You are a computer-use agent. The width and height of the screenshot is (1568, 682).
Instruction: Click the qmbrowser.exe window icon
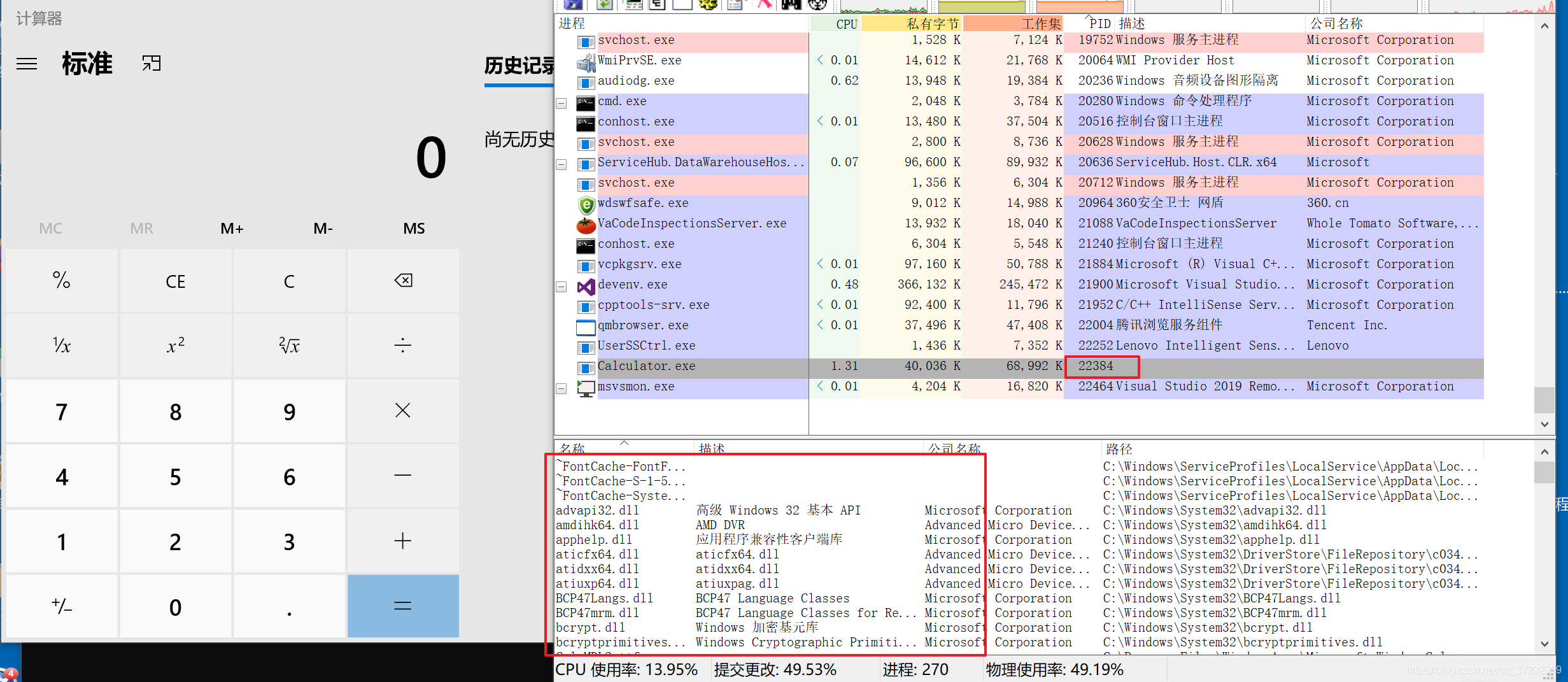point(586,327)
